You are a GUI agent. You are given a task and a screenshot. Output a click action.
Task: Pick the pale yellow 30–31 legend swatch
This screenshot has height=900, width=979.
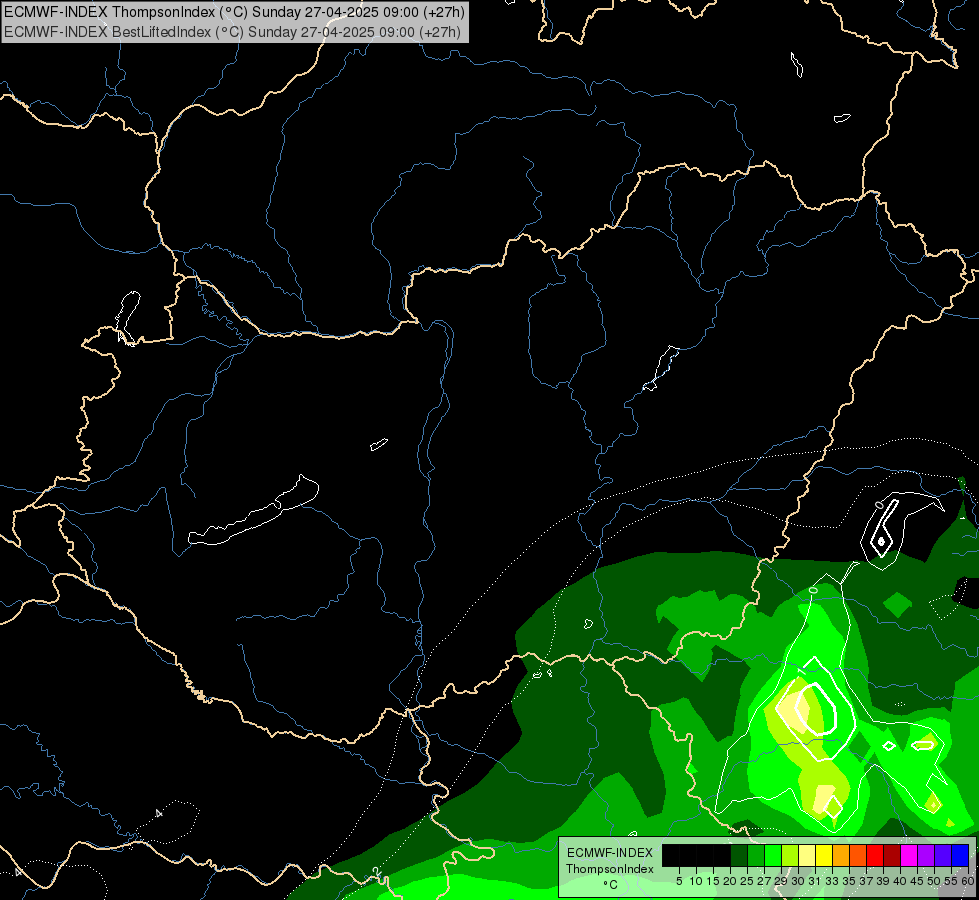[807, 855]
